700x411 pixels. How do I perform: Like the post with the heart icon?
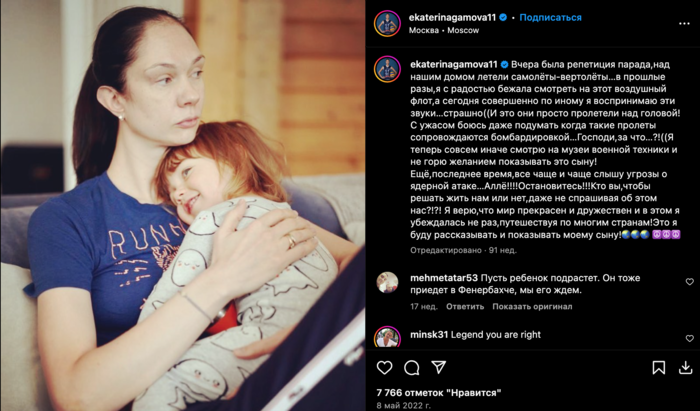point(384,368)
